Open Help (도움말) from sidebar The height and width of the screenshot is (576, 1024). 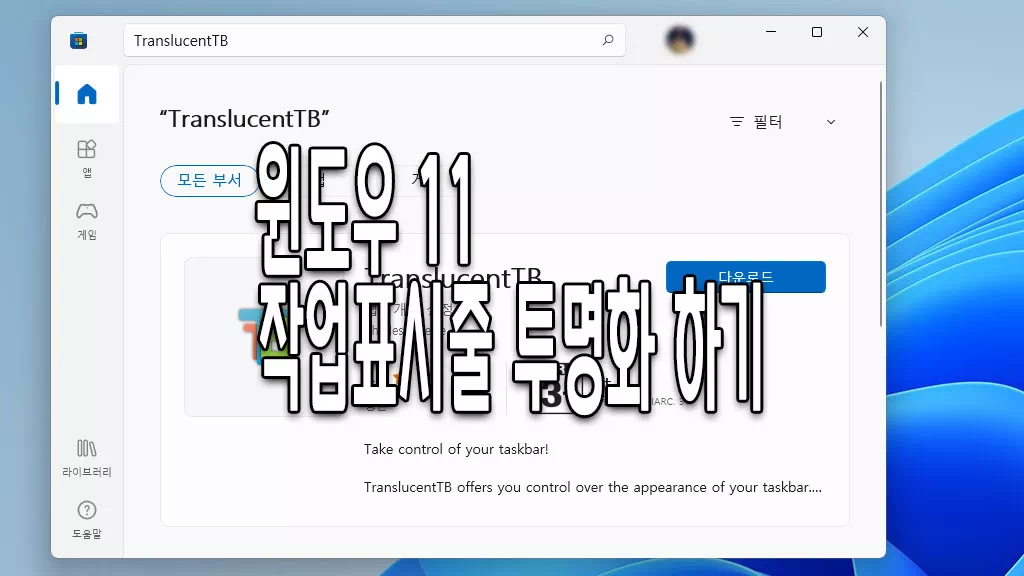pyautogui.click(x=87, y=518)
